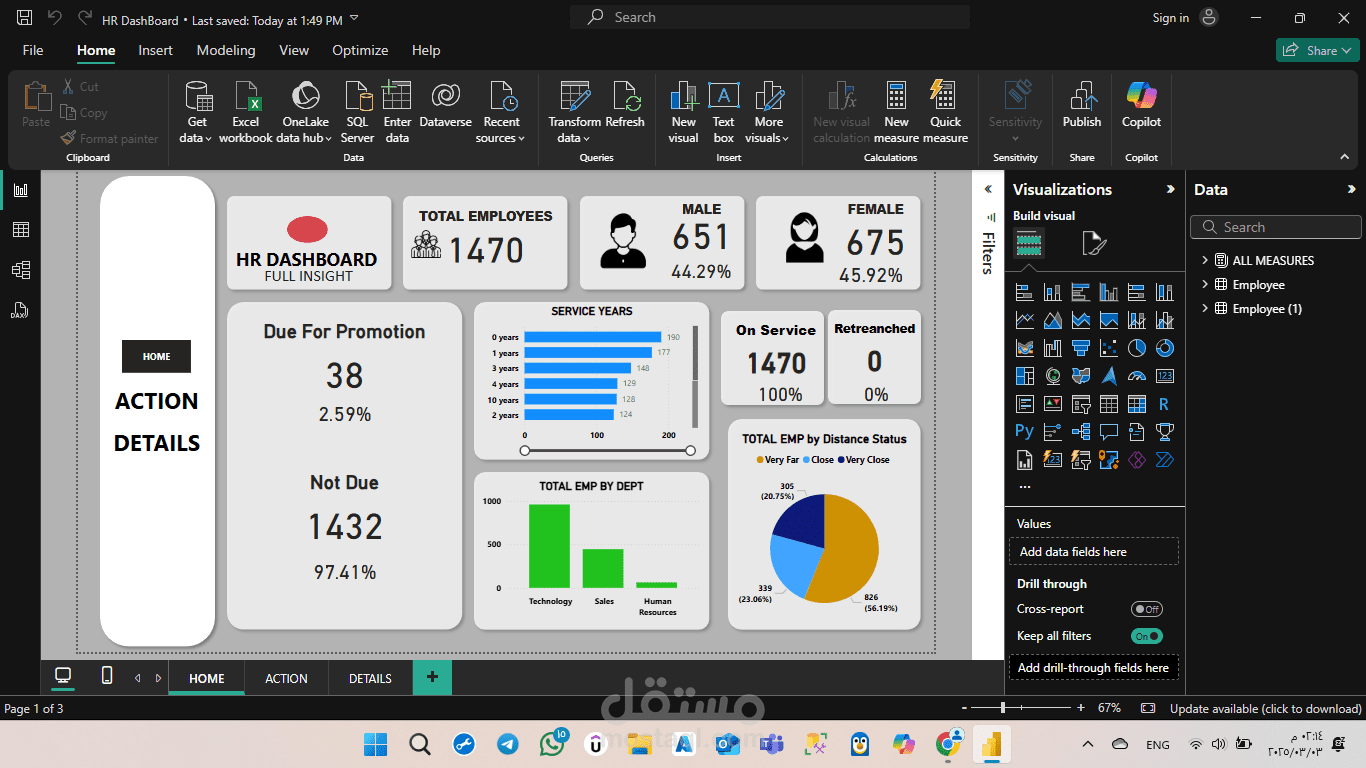Viewport: 1366px width, 768px height.
Task: Add a new page with plus button
Action: coord(432,677)
